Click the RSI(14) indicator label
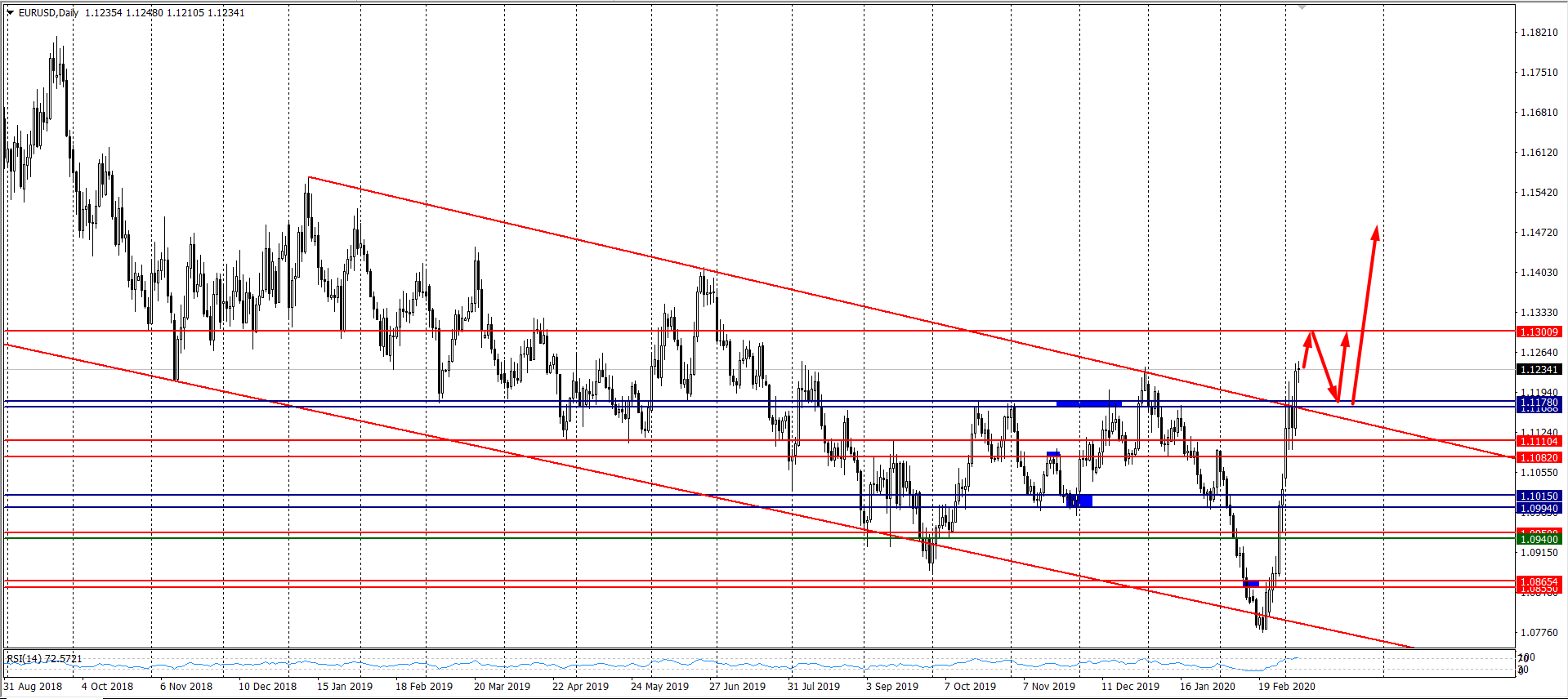This screenshot has width=1568, height=699. pos(45,658)
